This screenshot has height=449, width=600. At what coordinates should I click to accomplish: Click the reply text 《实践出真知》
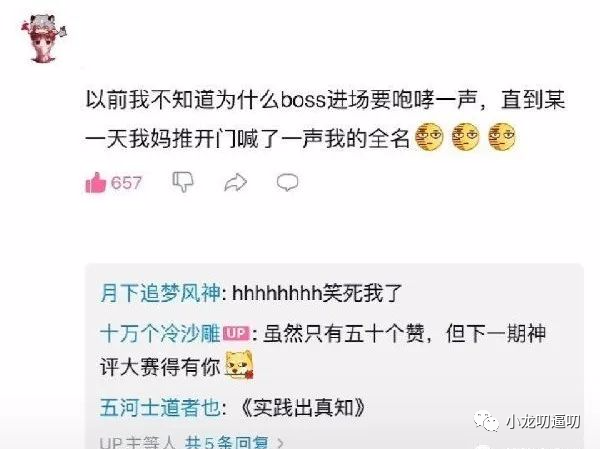pos(302,408)
